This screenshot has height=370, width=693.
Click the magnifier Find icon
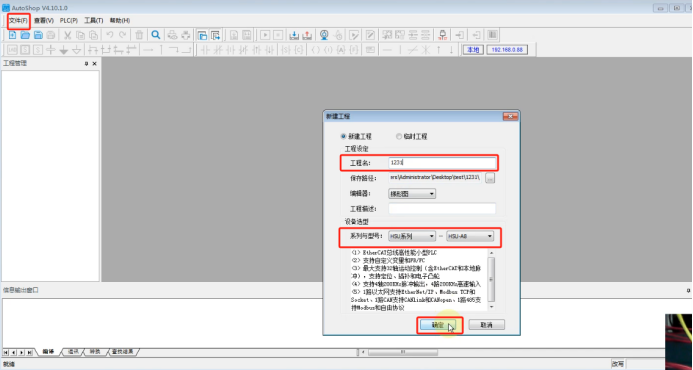pos(156,35)
